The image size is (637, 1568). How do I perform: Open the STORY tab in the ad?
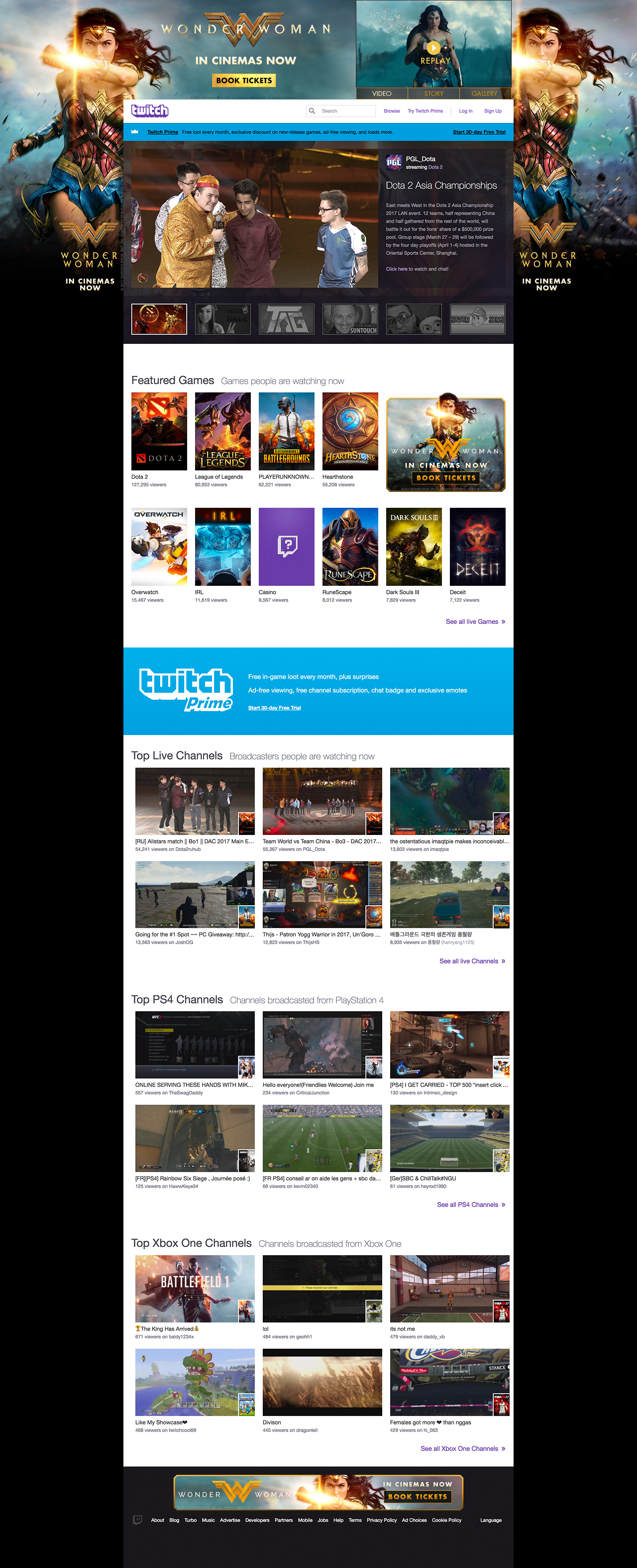434,93
